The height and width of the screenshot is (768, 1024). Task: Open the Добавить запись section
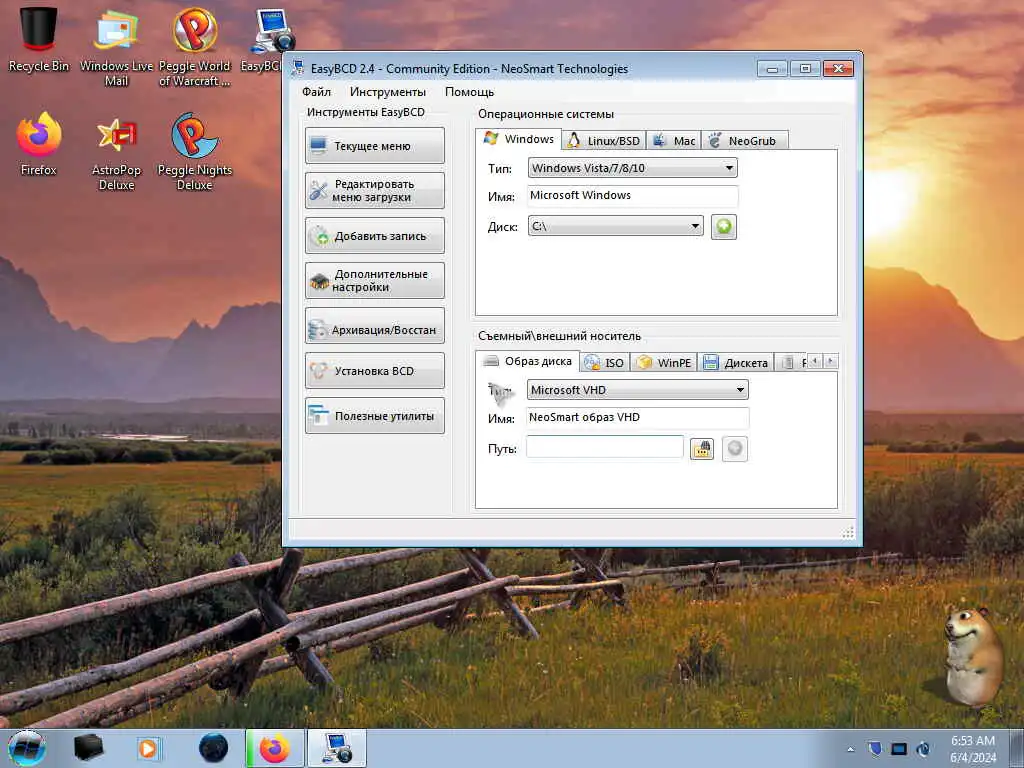[374, 236]
